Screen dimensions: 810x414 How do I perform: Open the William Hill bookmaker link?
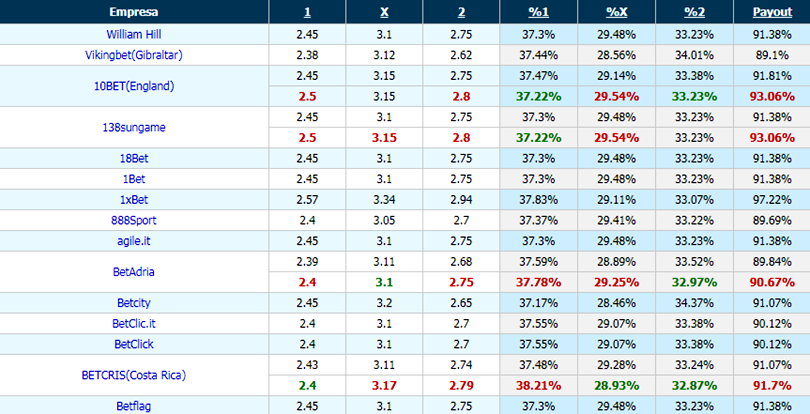click(134, 35)
